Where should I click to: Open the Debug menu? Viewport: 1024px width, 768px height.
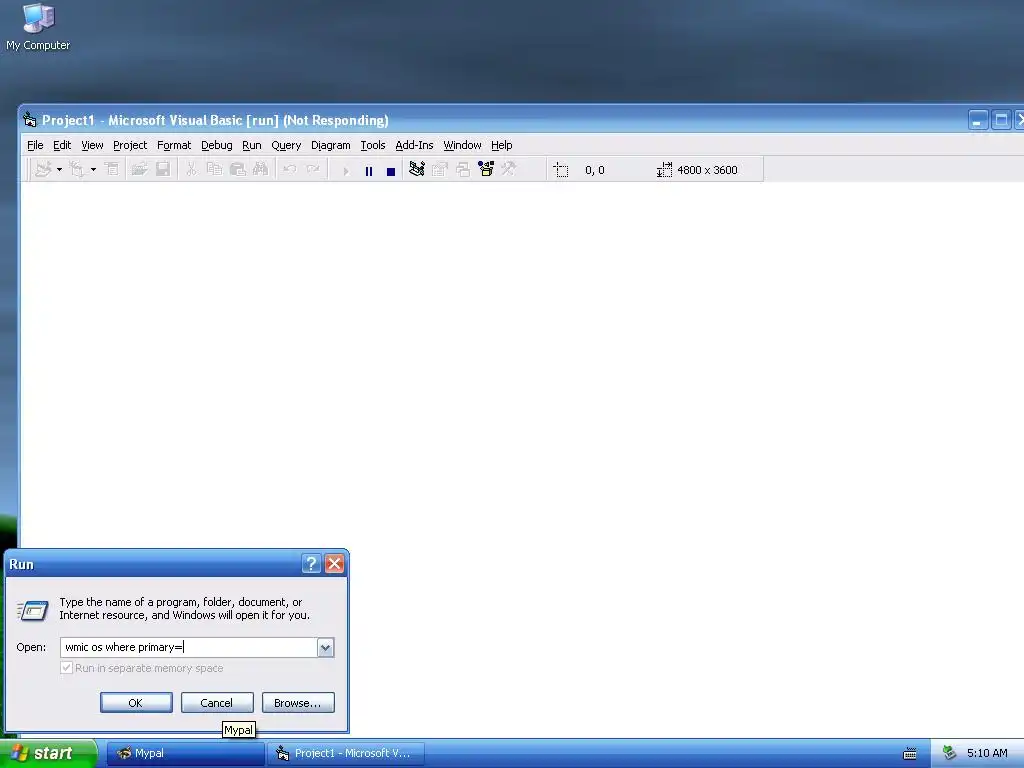pos(217,145)
